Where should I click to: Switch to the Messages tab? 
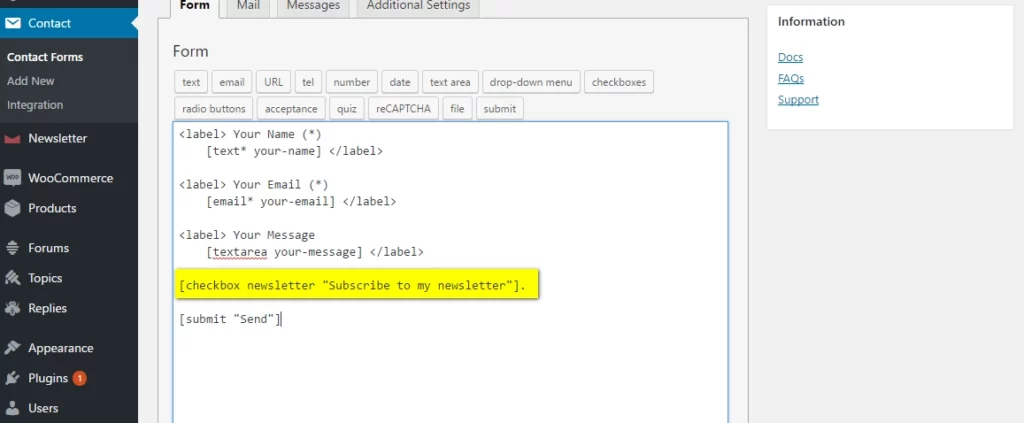click(313, 6)
